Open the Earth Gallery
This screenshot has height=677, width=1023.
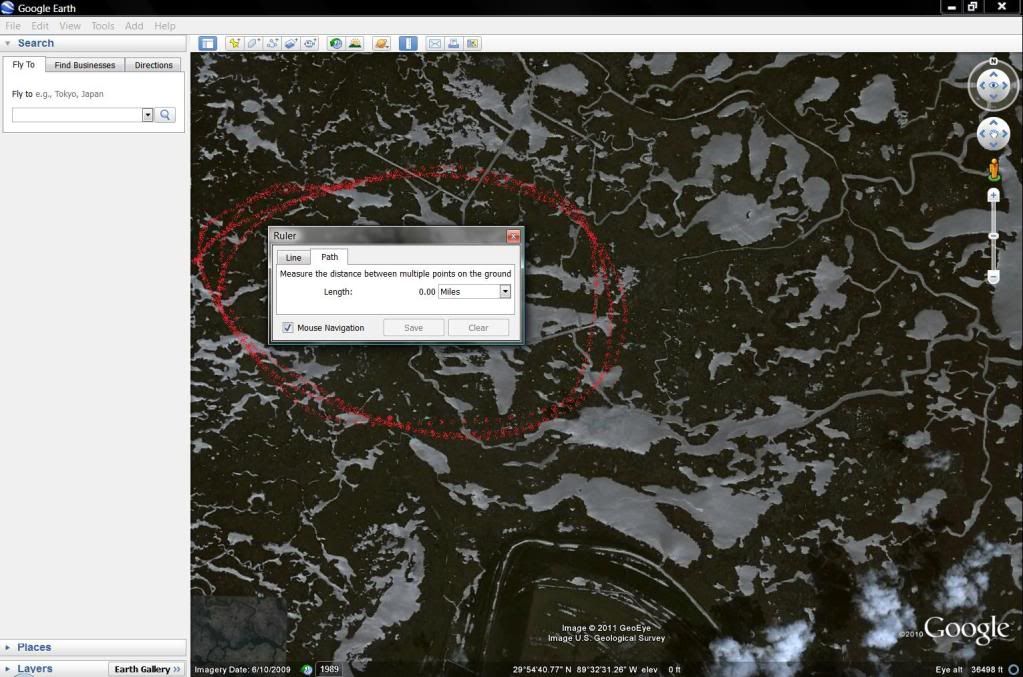147,669
